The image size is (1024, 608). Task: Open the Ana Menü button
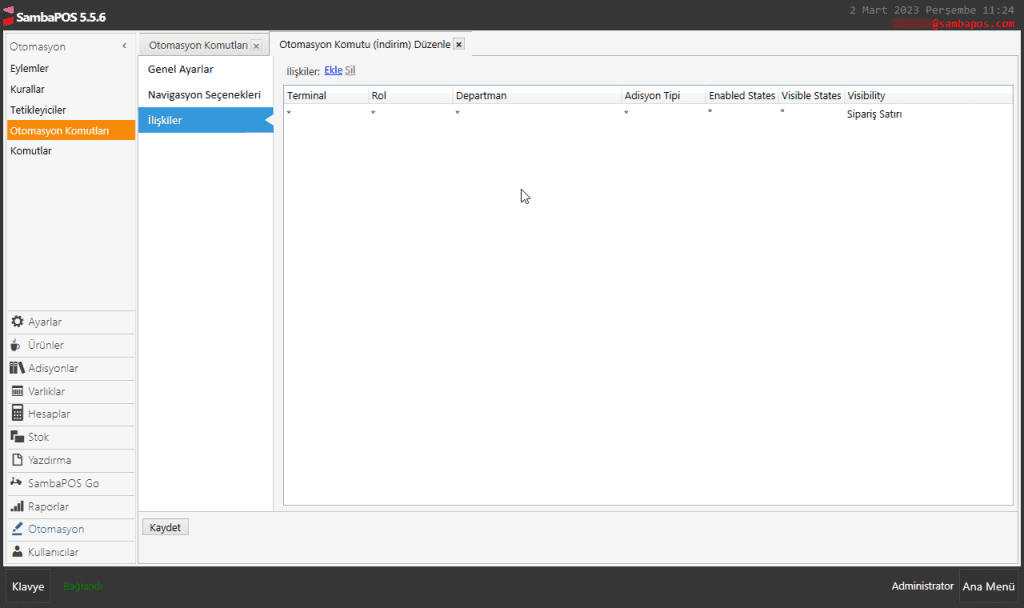pos(988,587)
